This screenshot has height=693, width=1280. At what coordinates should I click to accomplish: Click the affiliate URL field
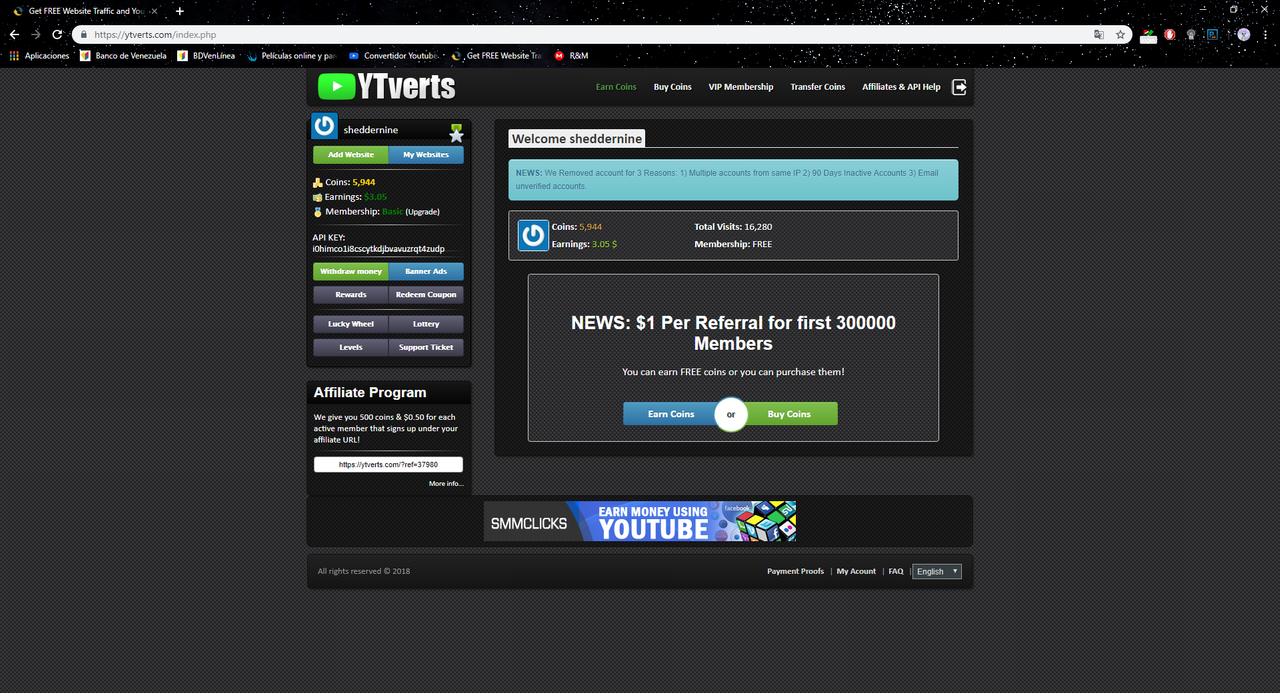coord(388,464)
